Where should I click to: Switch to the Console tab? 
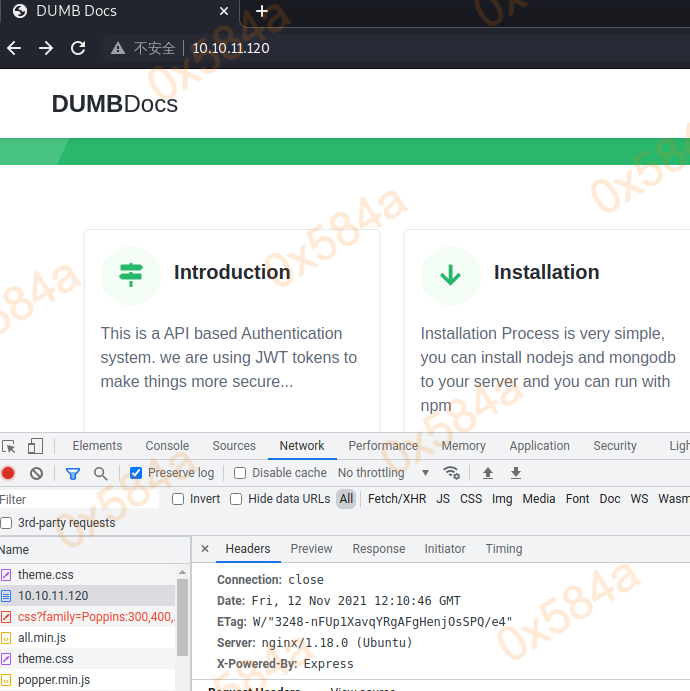167,446
